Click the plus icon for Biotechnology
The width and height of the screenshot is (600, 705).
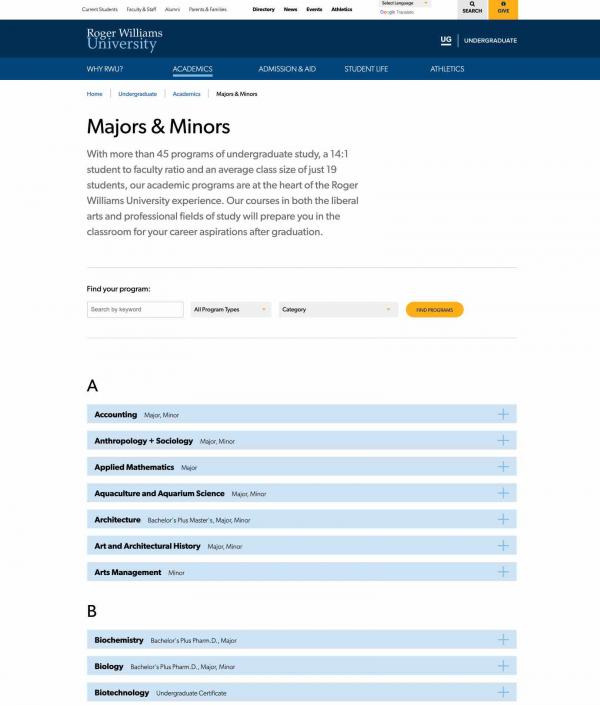click(503, 692)
